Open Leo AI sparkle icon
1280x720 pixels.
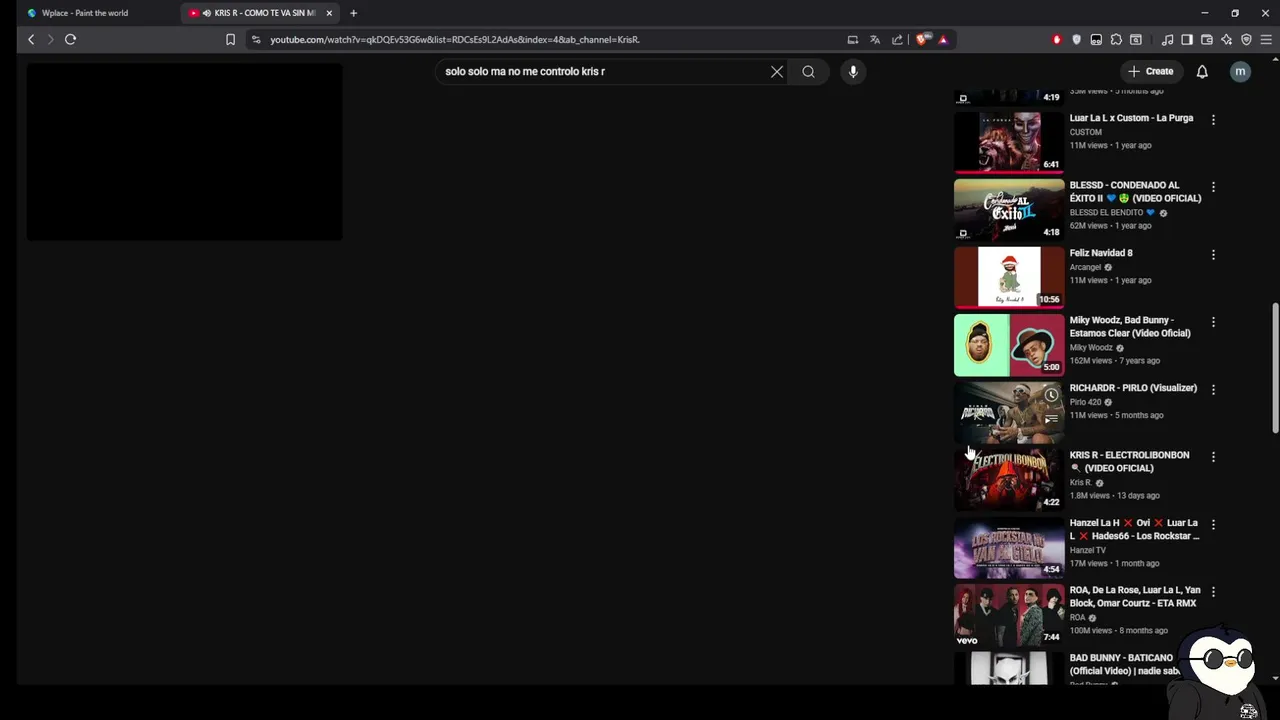coord(1227,39)
